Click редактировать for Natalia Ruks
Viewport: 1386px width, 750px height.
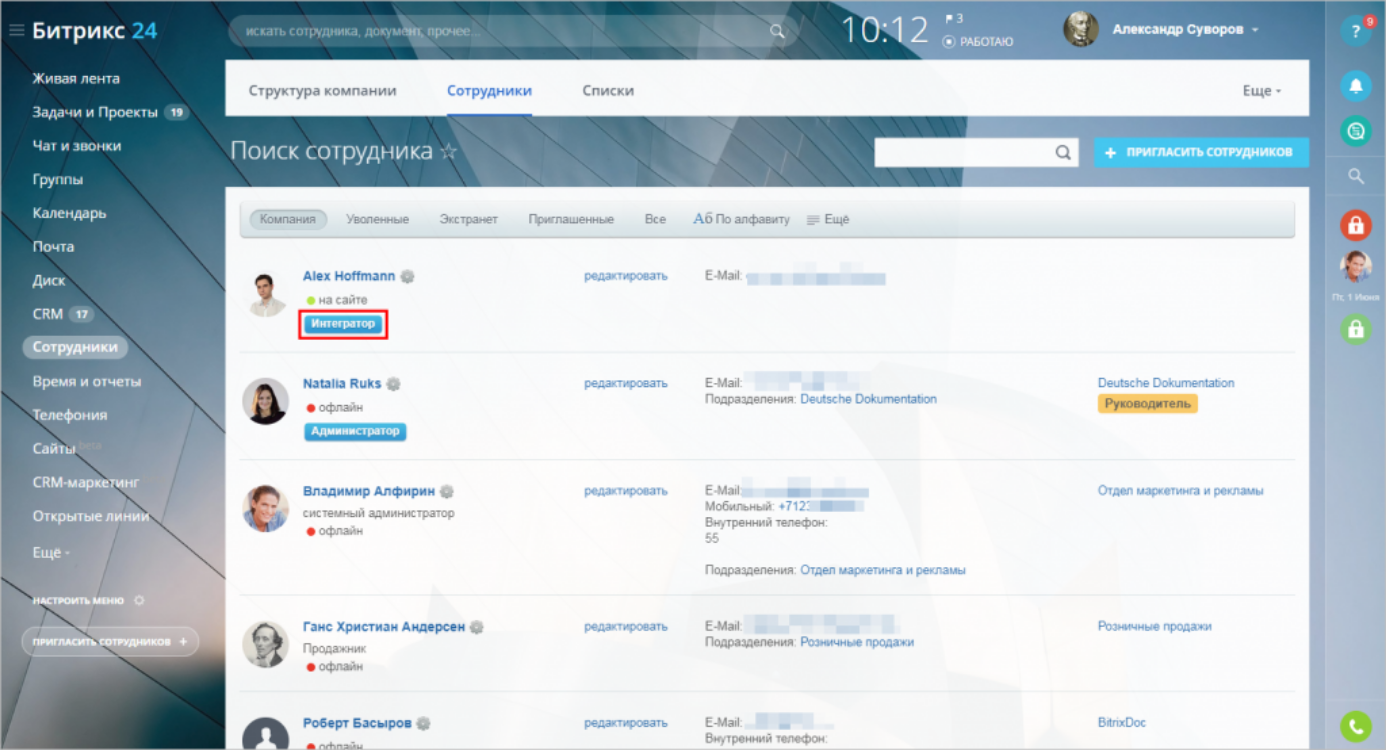coord(625,383)
